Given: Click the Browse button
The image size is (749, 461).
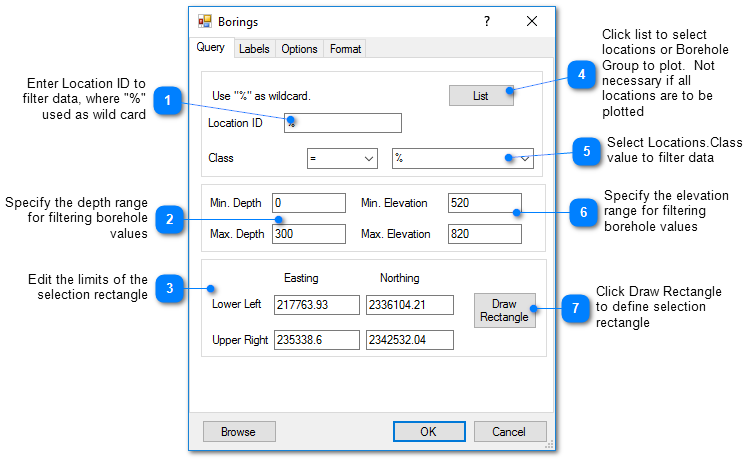Looking at the screenshot, I should tap(239, 432).
